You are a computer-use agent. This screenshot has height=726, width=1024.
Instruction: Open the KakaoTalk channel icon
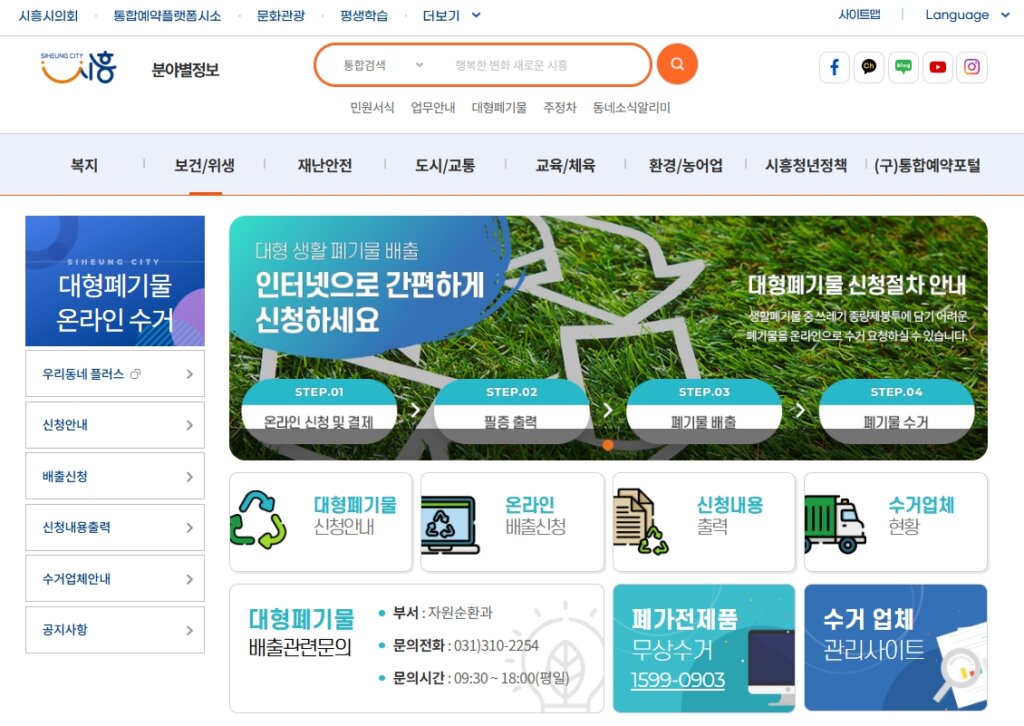click(869, 67)
